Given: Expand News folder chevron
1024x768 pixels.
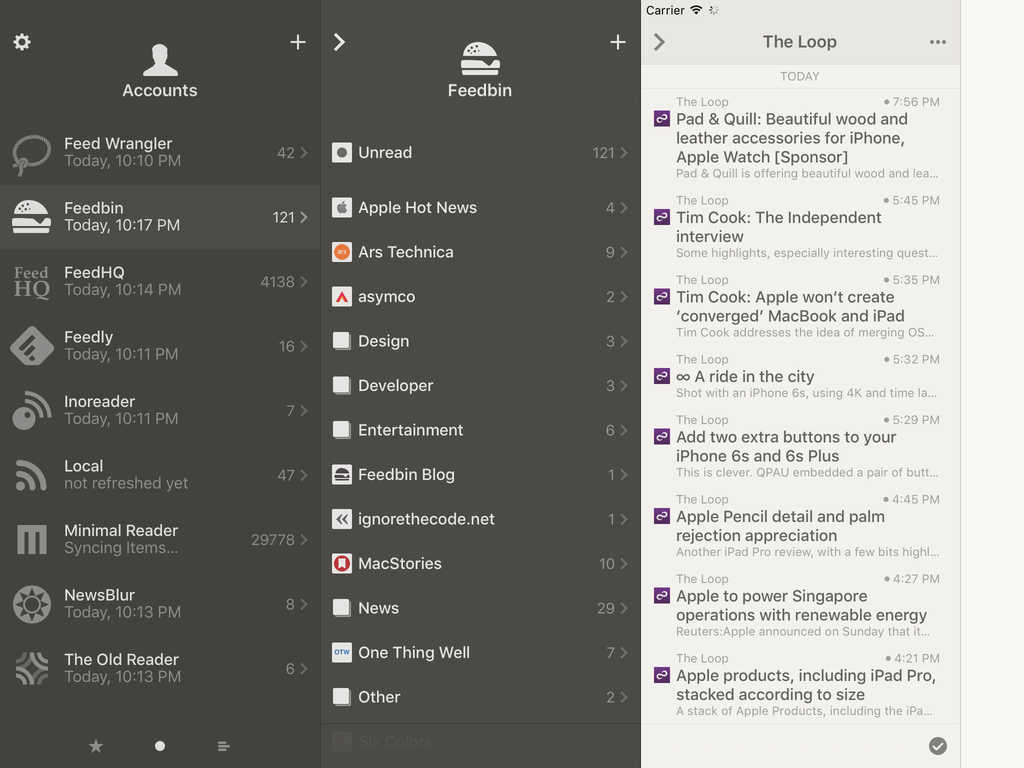Looking at the screenshot, I should coord(624,608).
